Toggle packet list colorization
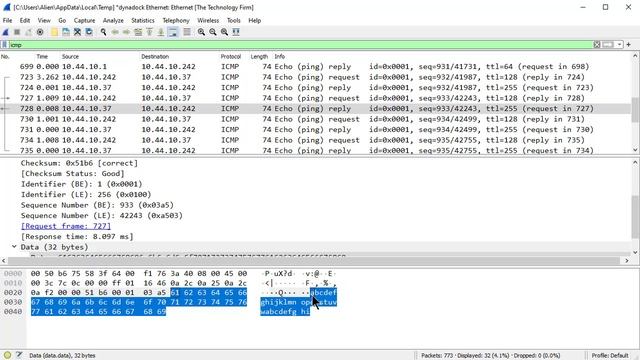Viewport: 640px width, 360px height. 187,32
